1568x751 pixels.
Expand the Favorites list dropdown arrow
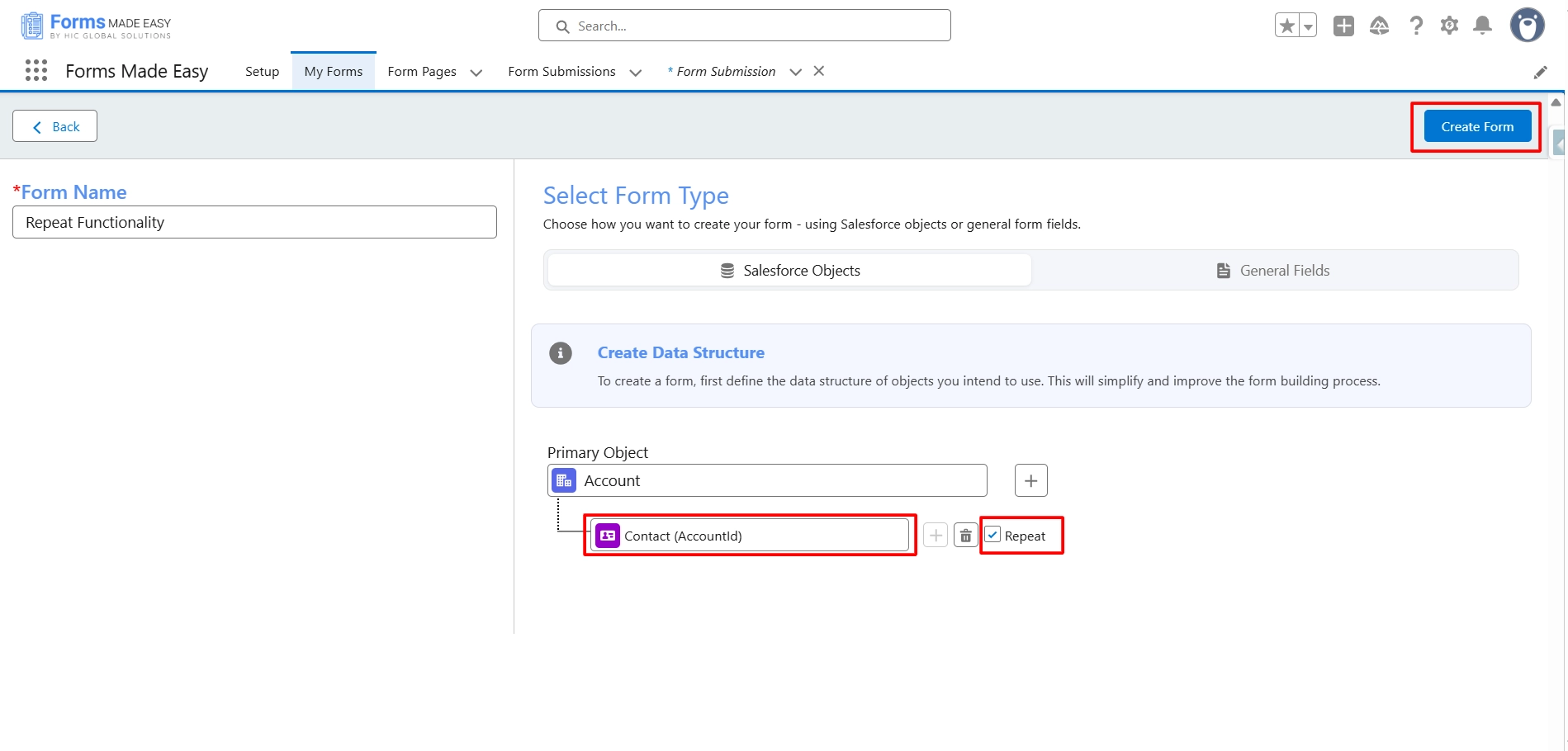[x=1308, y=26]
